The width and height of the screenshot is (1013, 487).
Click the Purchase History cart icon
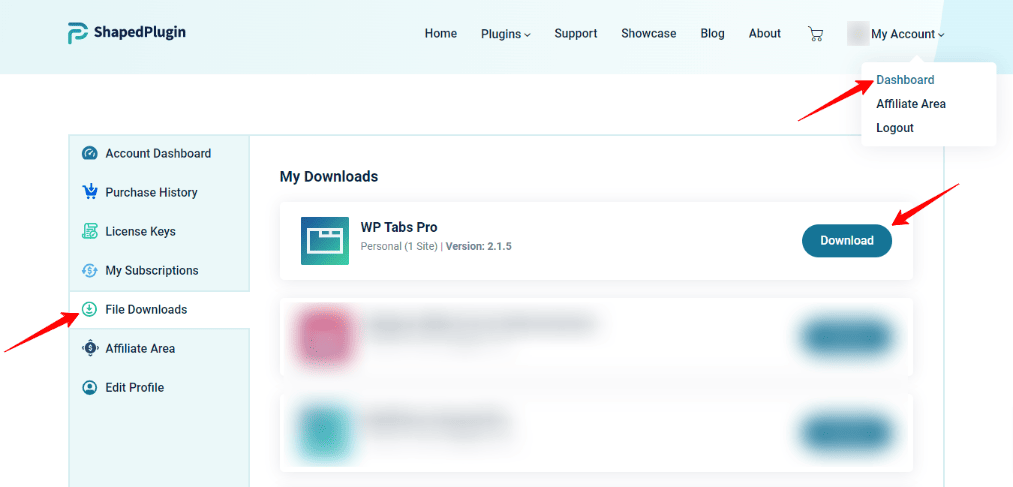coord(89,192)
